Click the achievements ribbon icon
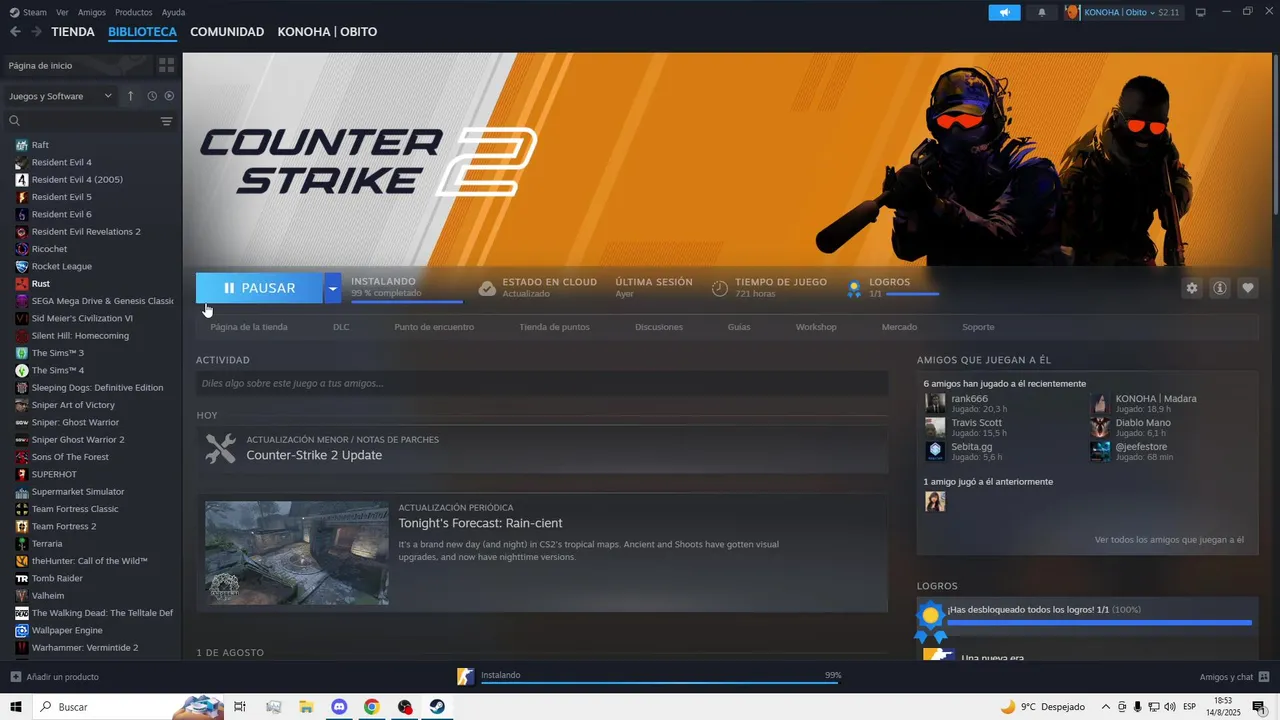Screen dimensions: 1280x720 854,289
